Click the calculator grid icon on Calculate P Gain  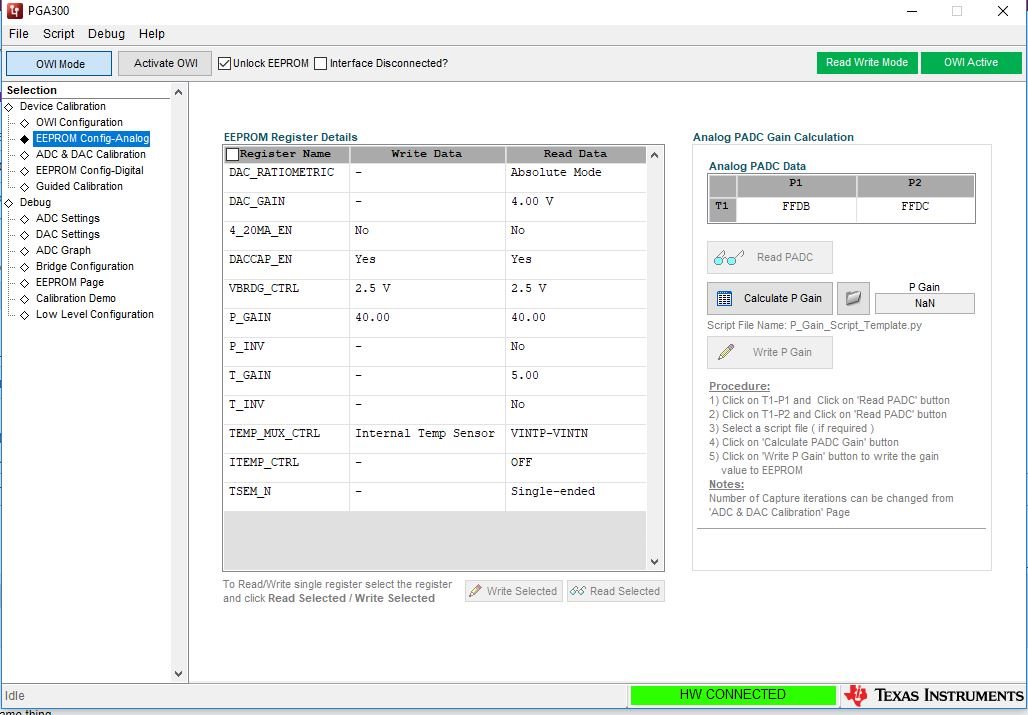point(724,299)
